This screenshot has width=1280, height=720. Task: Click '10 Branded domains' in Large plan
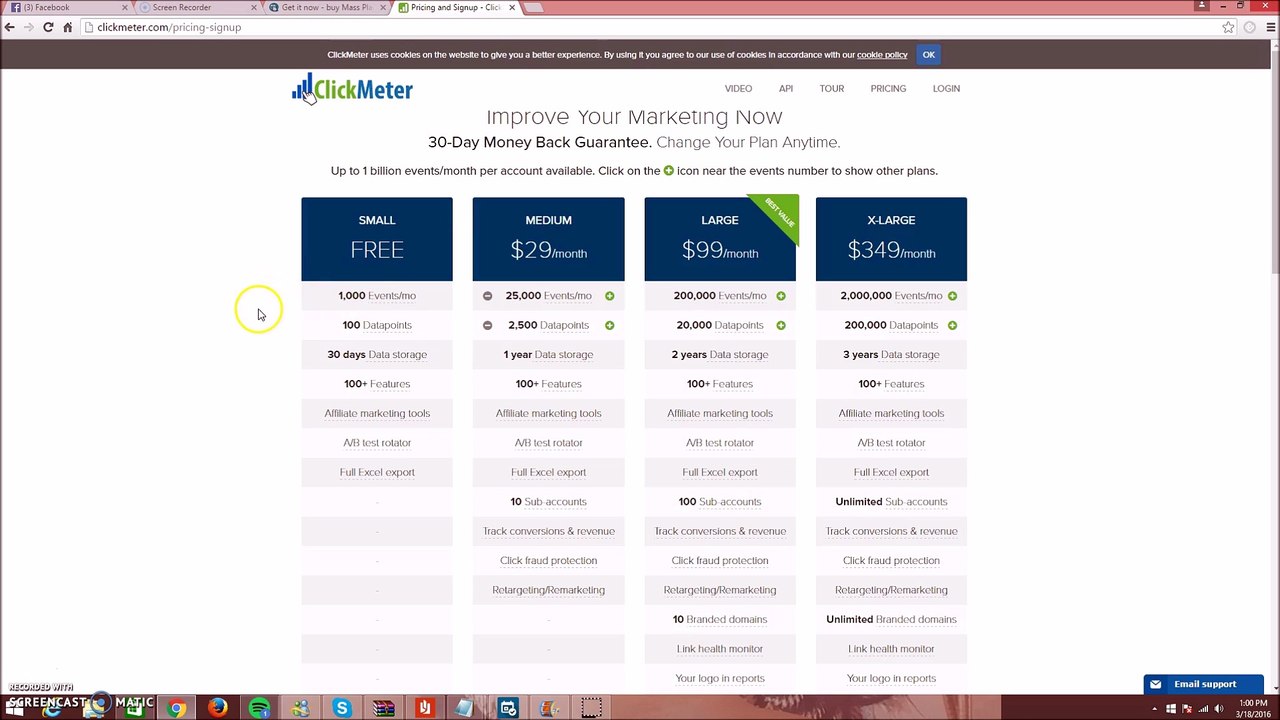(x=720, y=620)
